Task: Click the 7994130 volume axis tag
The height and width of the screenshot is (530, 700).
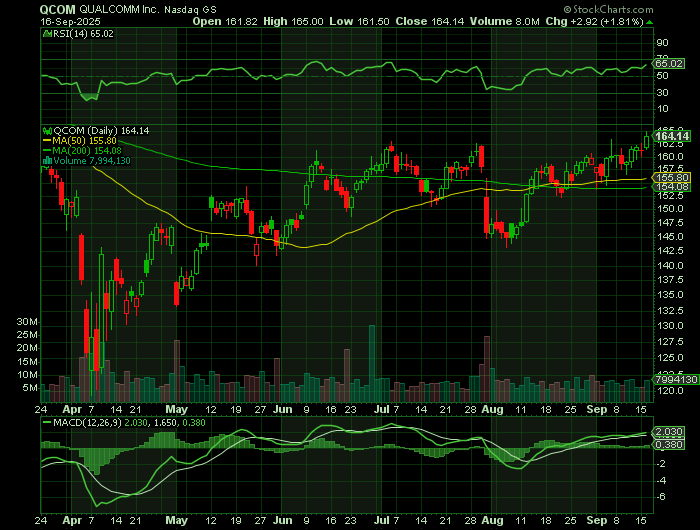Action: (676, 380)
